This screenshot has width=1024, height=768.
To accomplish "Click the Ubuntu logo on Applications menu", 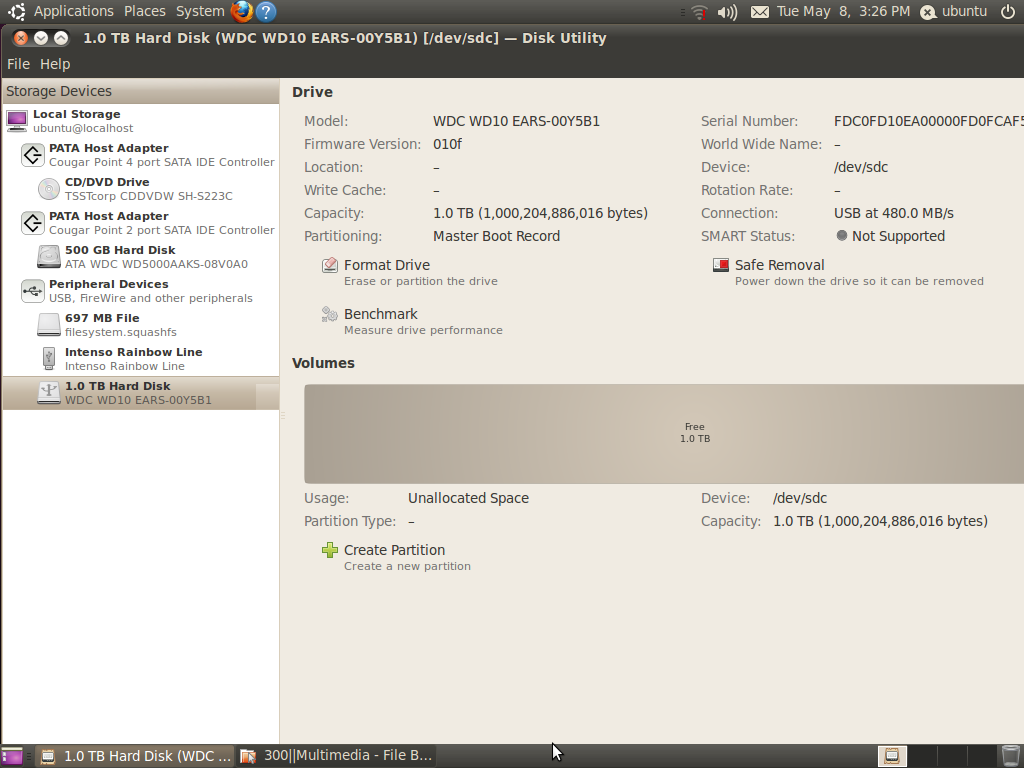I will click(x=17, y=11).
